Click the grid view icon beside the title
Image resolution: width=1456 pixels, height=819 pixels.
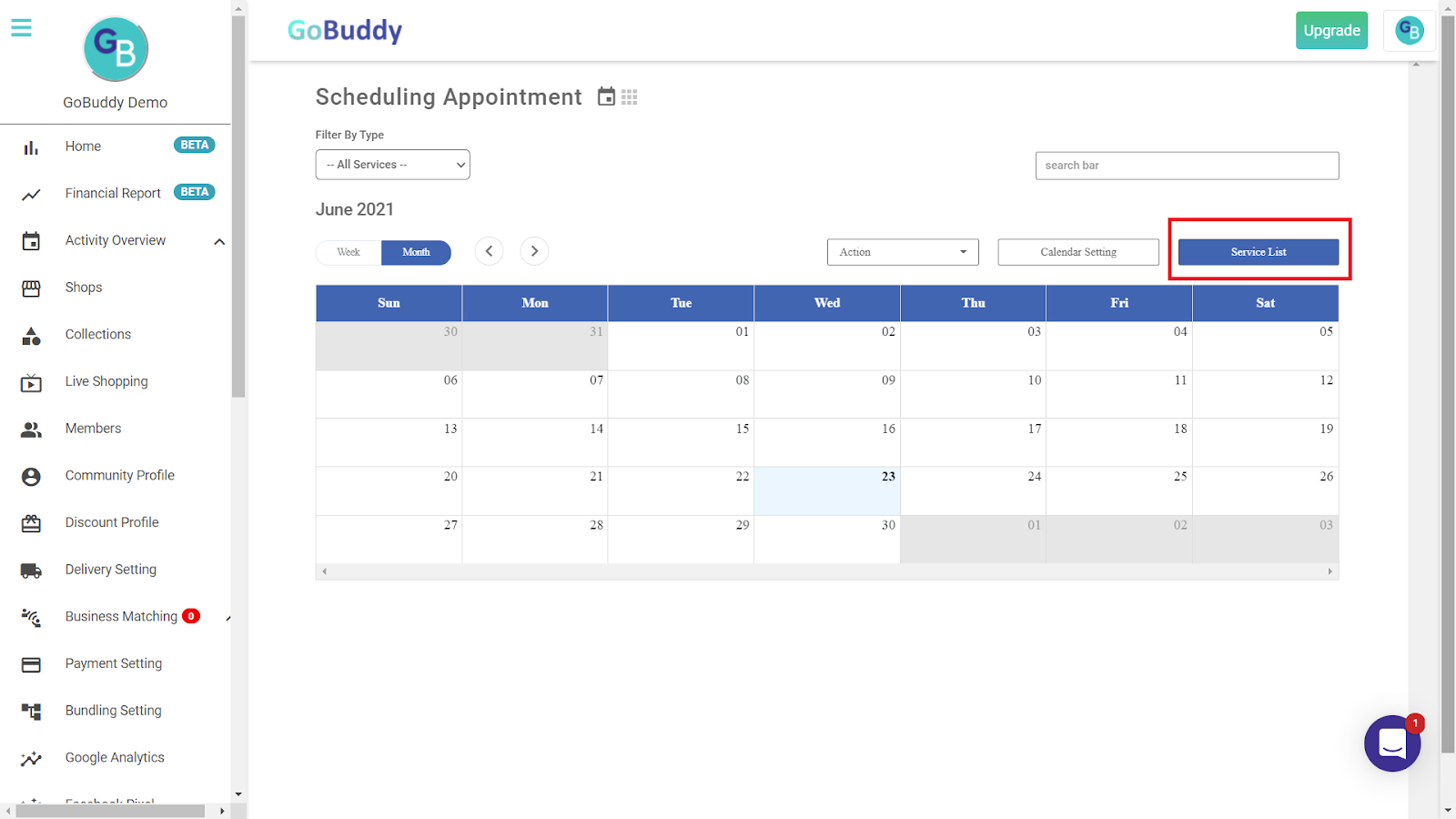point(630,97)
